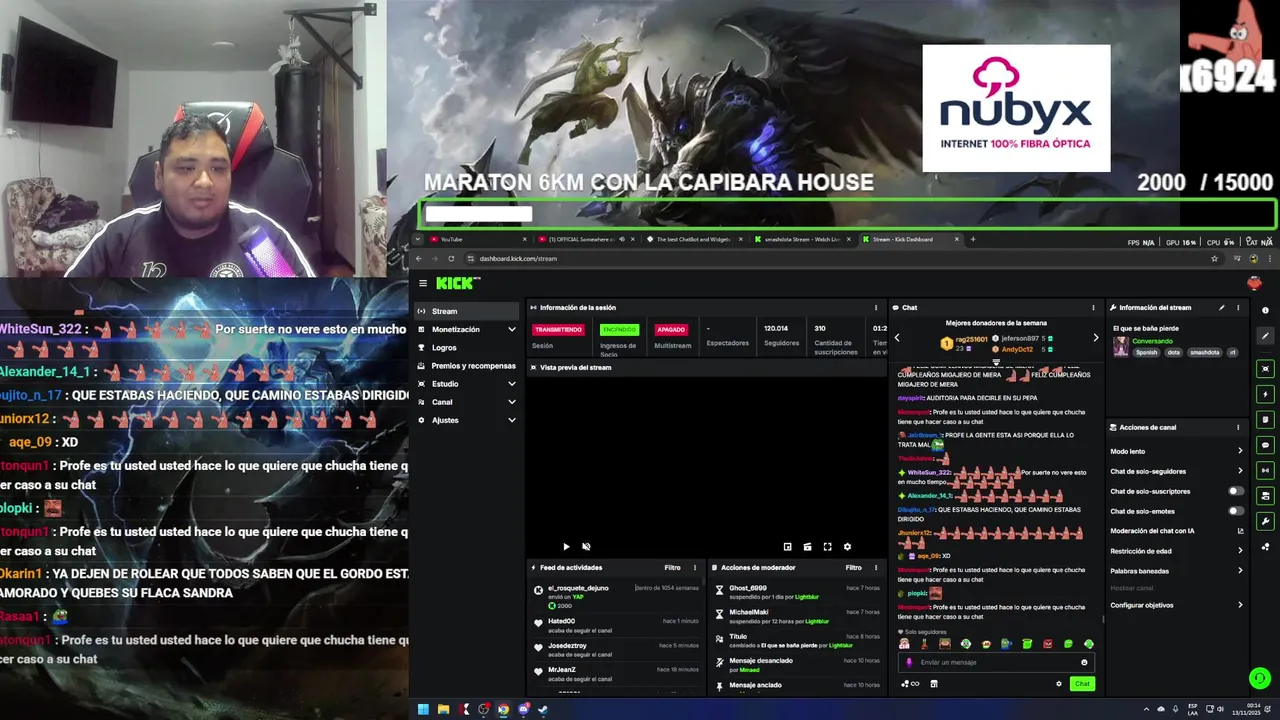The width and height of the screenshot is (1280, 720).
Task: Click the wrench sidebar icon
Action: click(x=1265, y=521)
